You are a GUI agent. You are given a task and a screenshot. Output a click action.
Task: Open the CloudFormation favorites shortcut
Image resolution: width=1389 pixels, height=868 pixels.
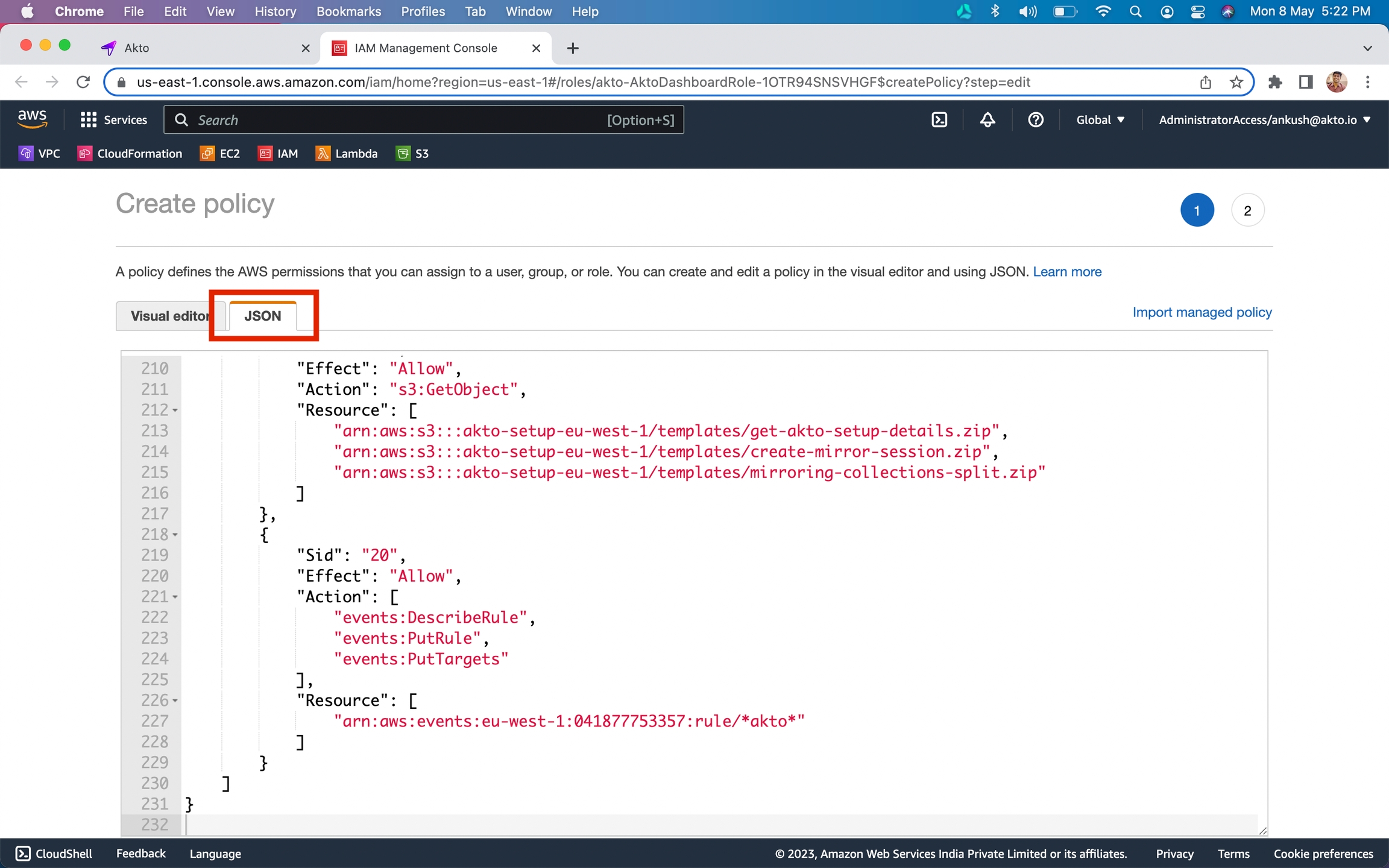point(130,154)
